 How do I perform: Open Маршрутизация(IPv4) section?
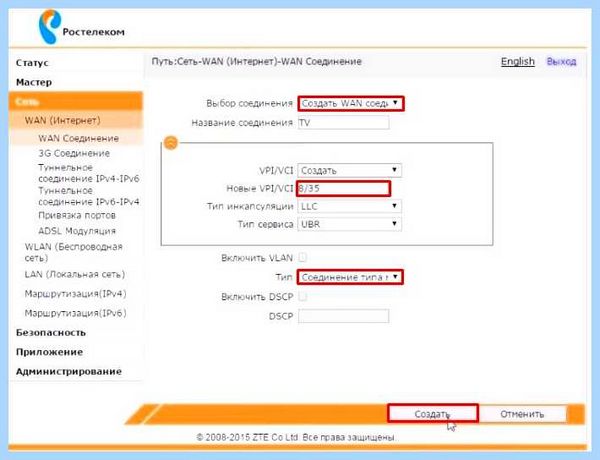point(75,294)
